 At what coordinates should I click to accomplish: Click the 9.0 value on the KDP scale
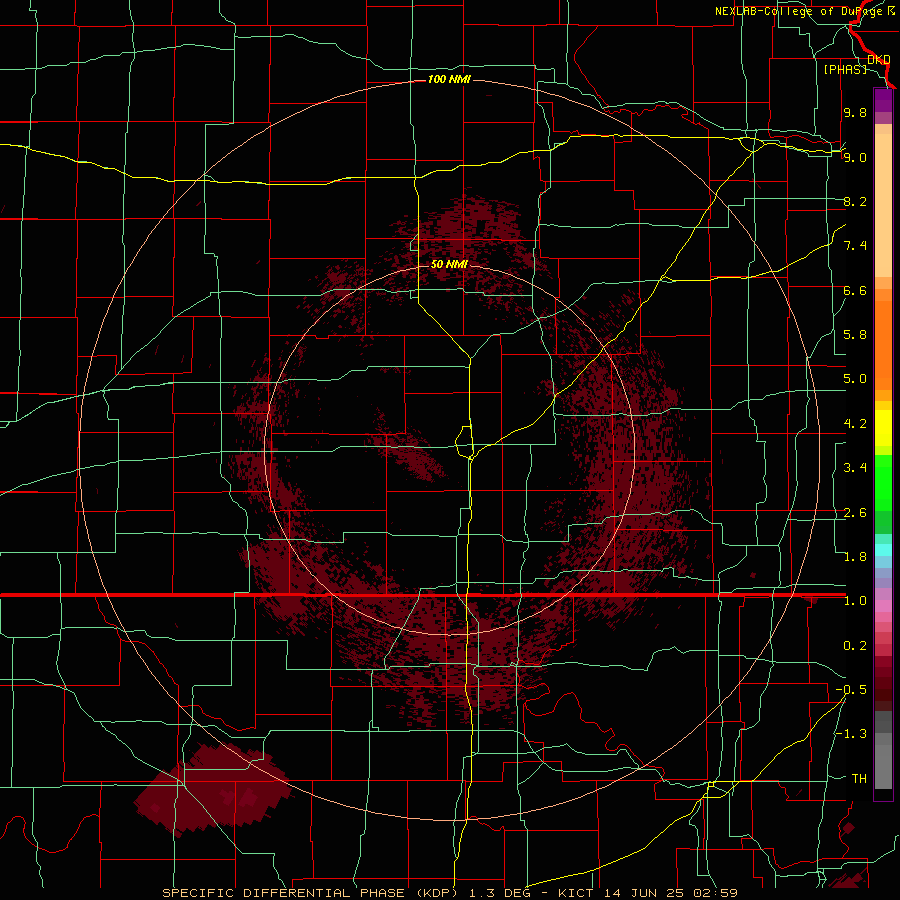coord(855,157)
